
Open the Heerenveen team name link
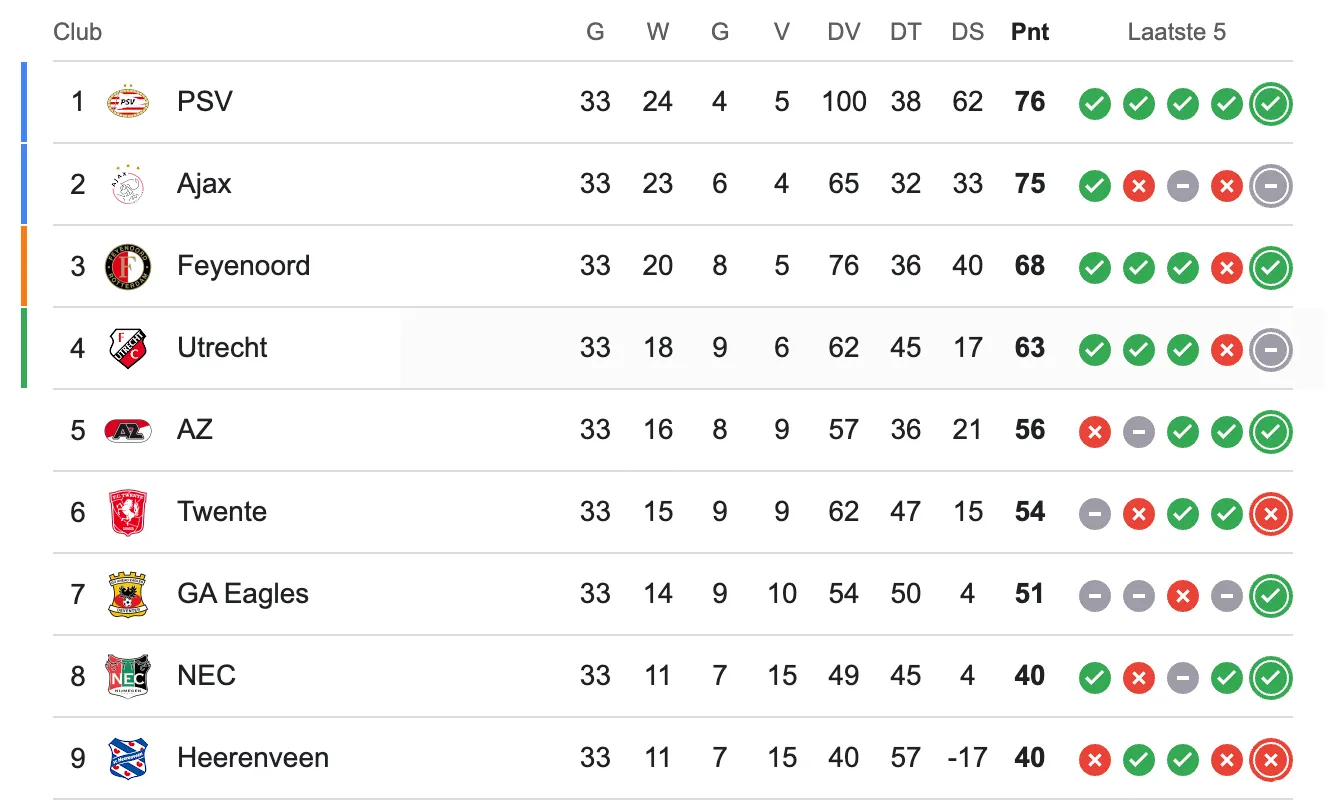(x=253, y=758)
